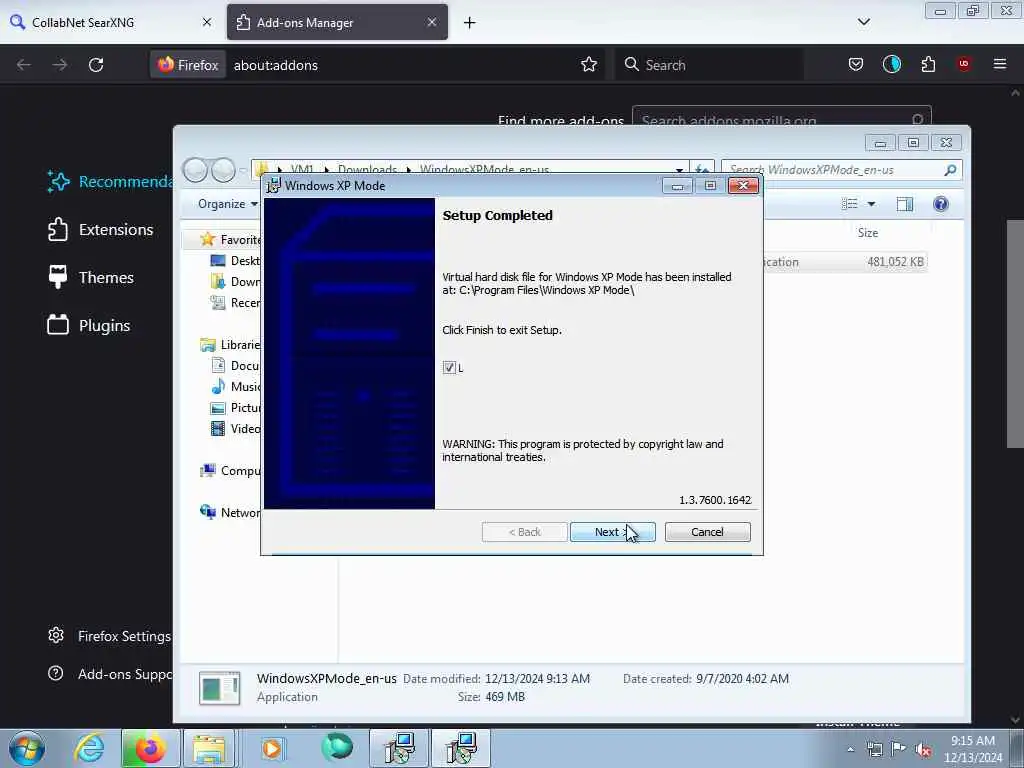Toggle the Explorer preview pane

(904, 204)
